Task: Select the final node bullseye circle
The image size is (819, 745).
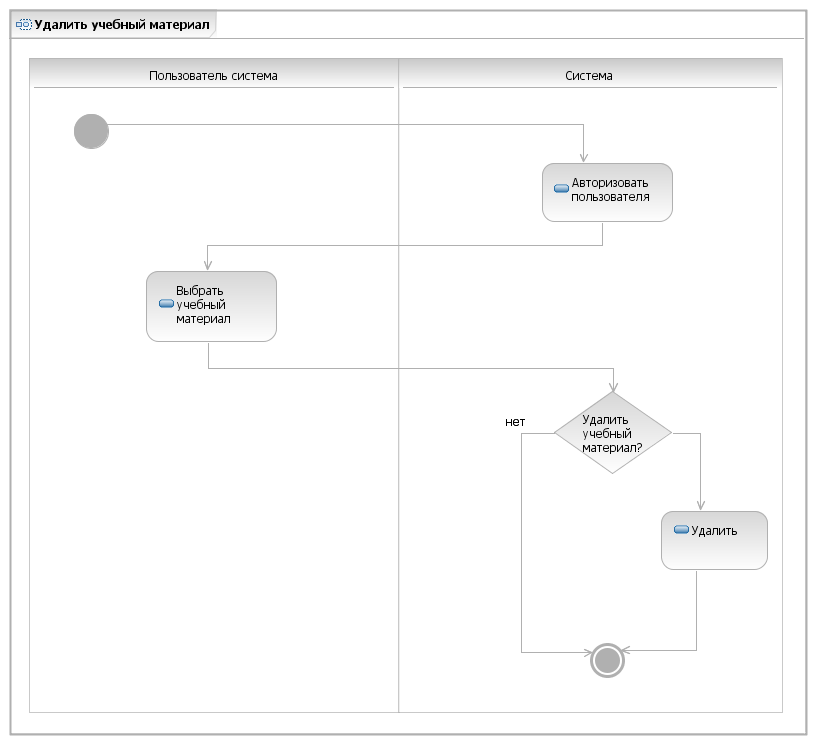Action: (x=607, y=660)
